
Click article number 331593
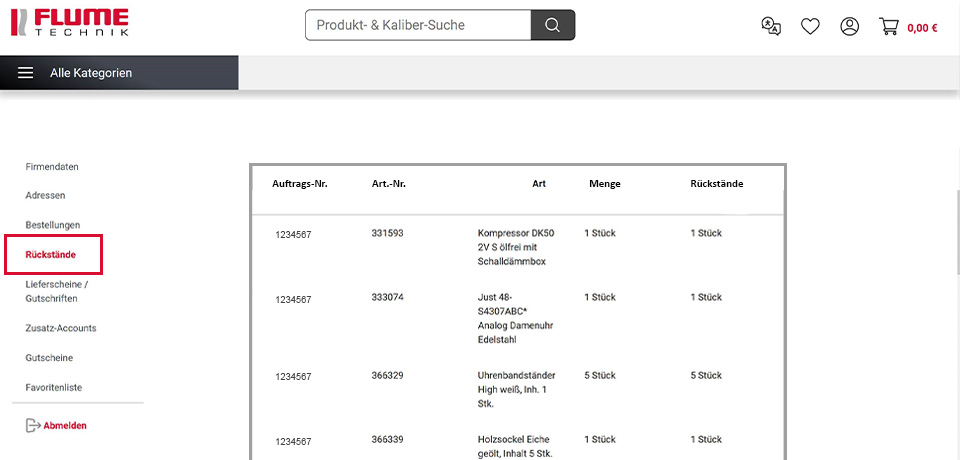pos(387,233)
